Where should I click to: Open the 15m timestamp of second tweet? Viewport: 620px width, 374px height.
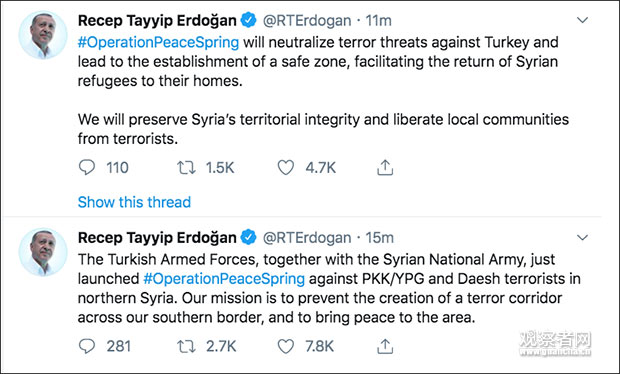[x=379, y=238]
